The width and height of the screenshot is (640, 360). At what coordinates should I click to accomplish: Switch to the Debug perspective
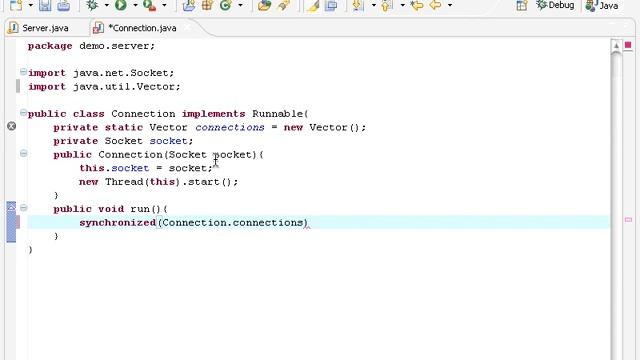coord(555,5)
